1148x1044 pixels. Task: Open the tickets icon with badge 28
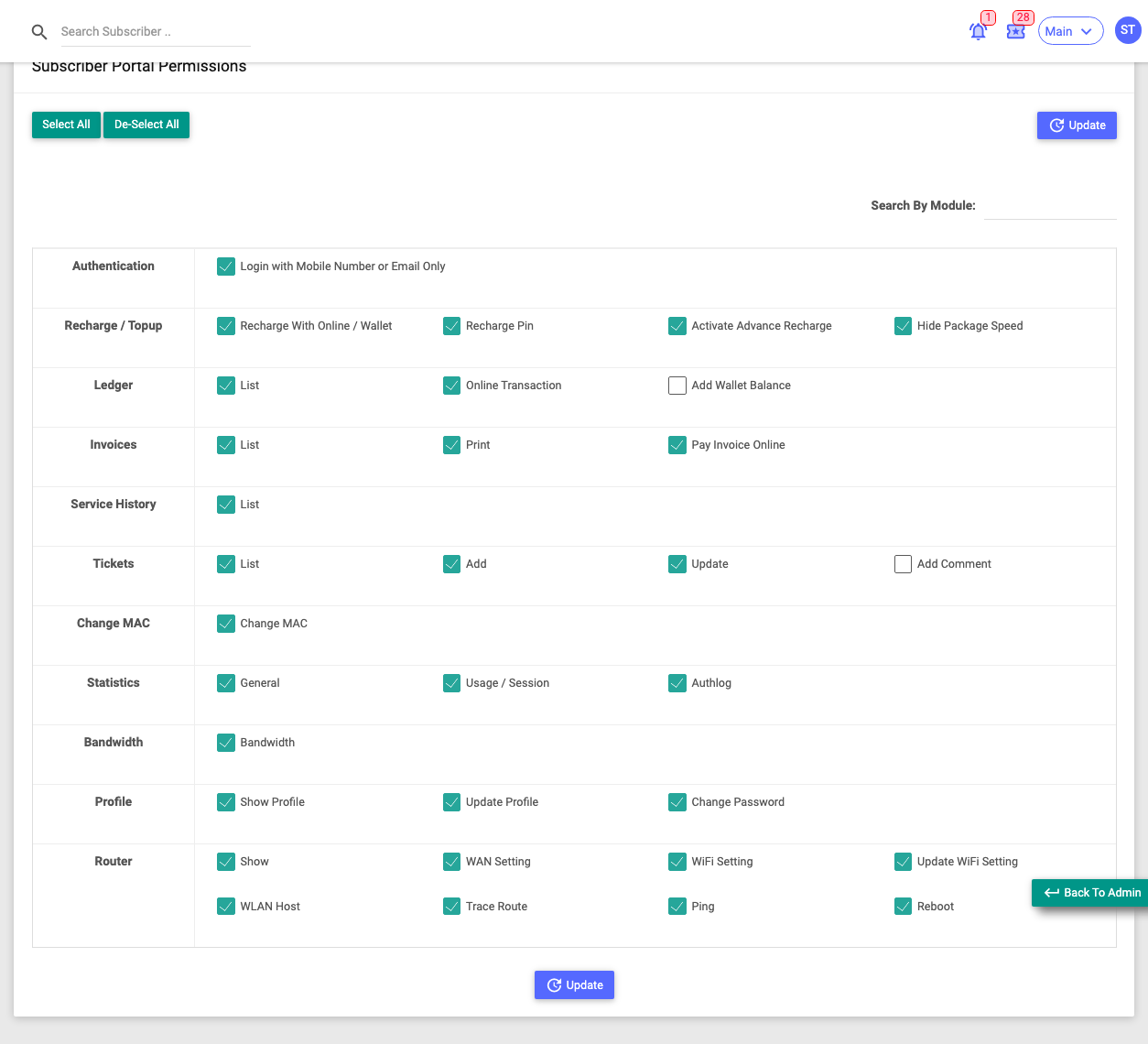[x=1015, y=31]
